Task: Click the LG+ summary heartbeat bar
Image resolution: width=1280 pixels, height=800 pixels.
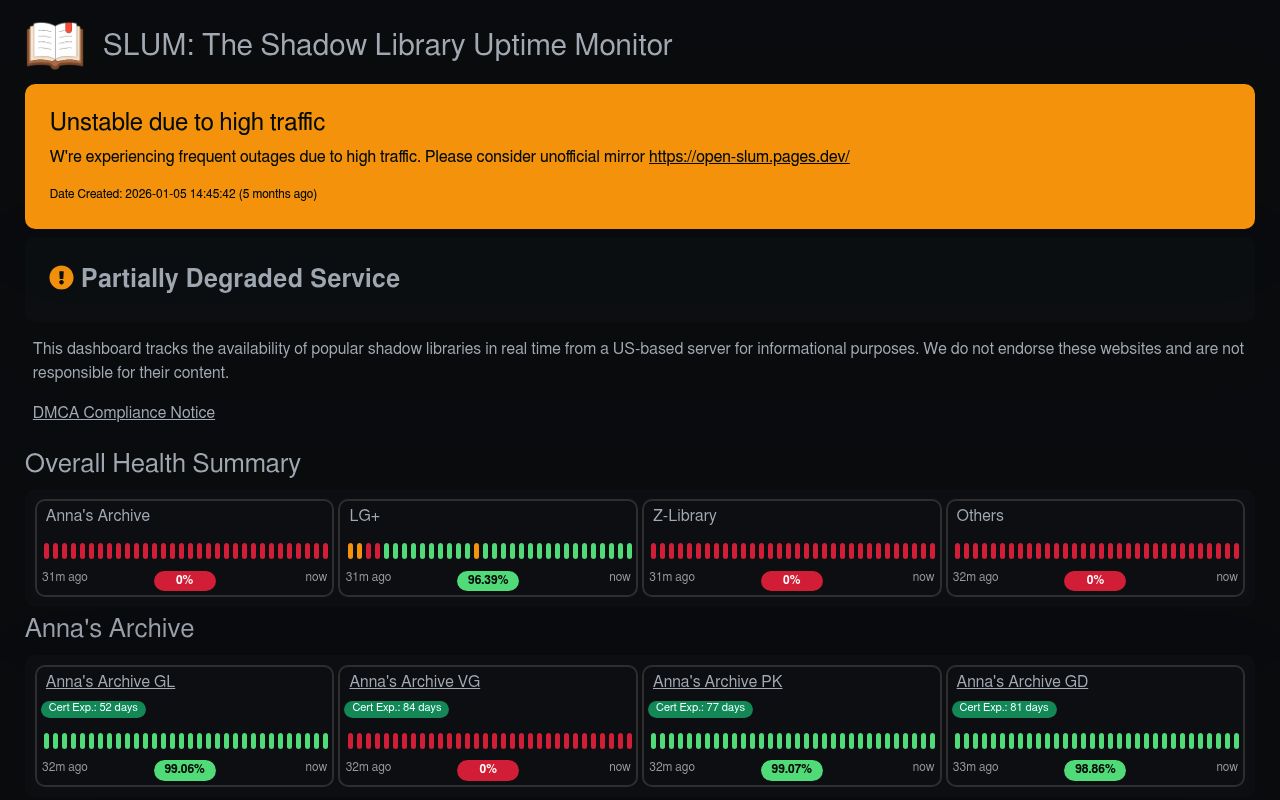Action: 490,551
